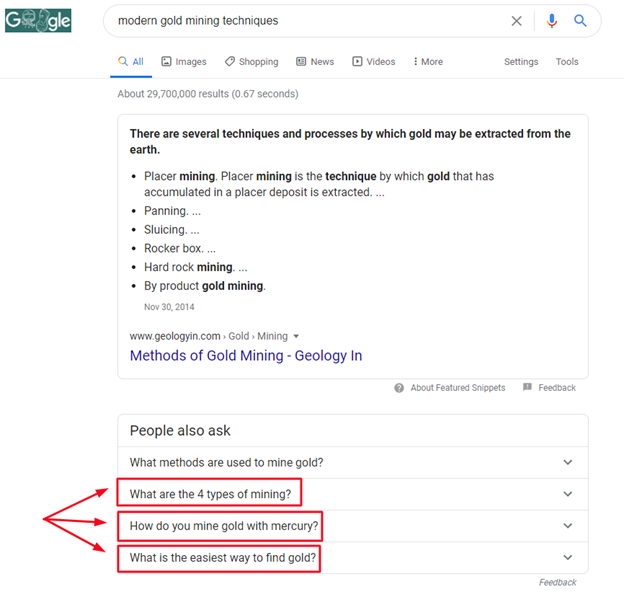Open search Settings
The height and width of the screenshot is (597, 624).
521,62
